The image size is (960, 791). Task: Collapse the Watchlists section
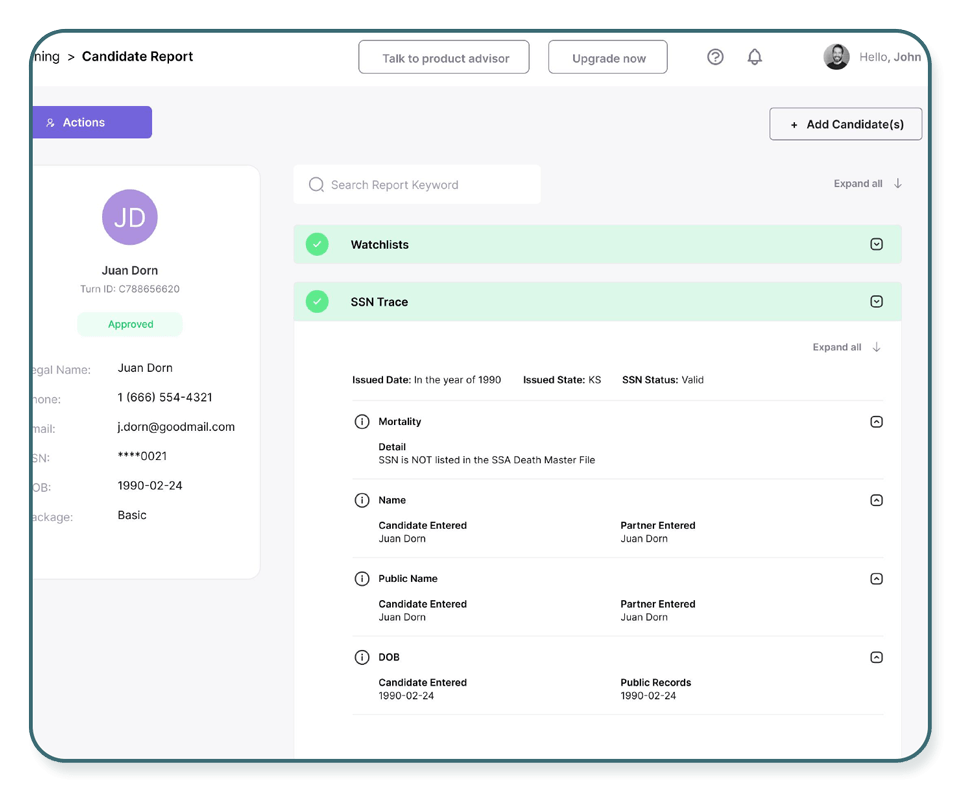coord(876,243)
